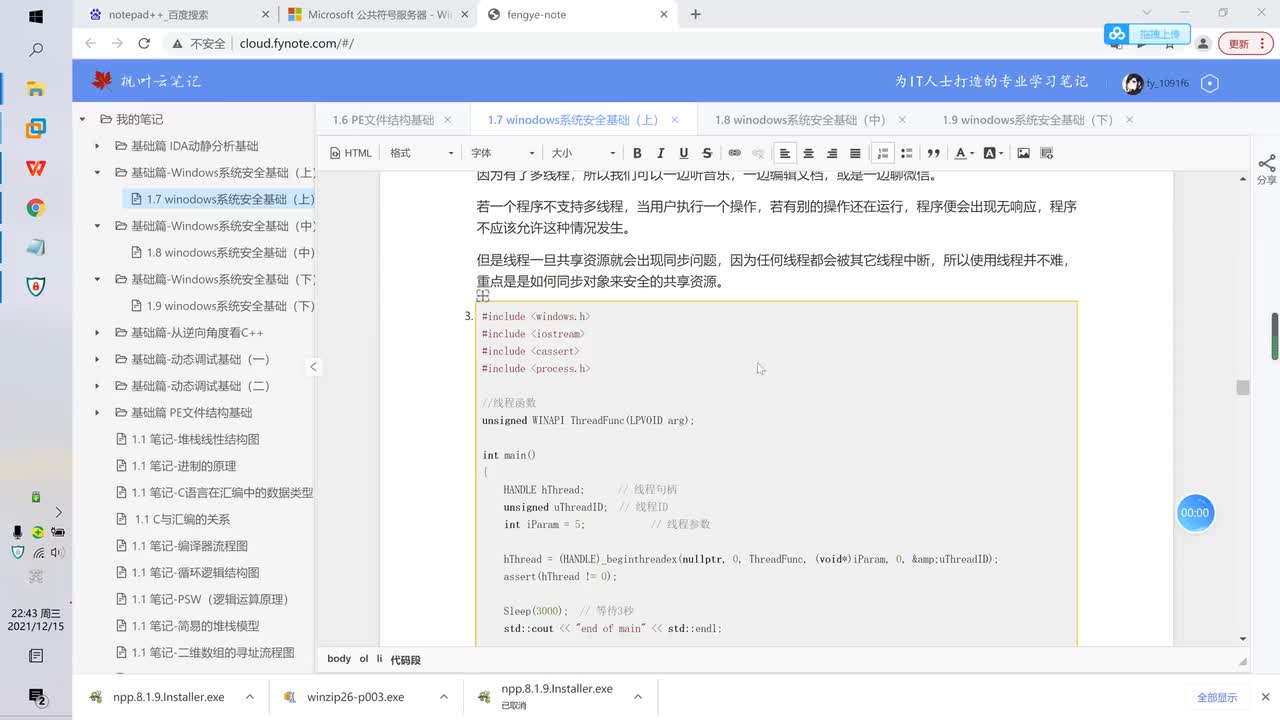The height and width of the screenshot is (720, 1280).
Task: Toggle bulleted list
Action: [x=906, y=153]
